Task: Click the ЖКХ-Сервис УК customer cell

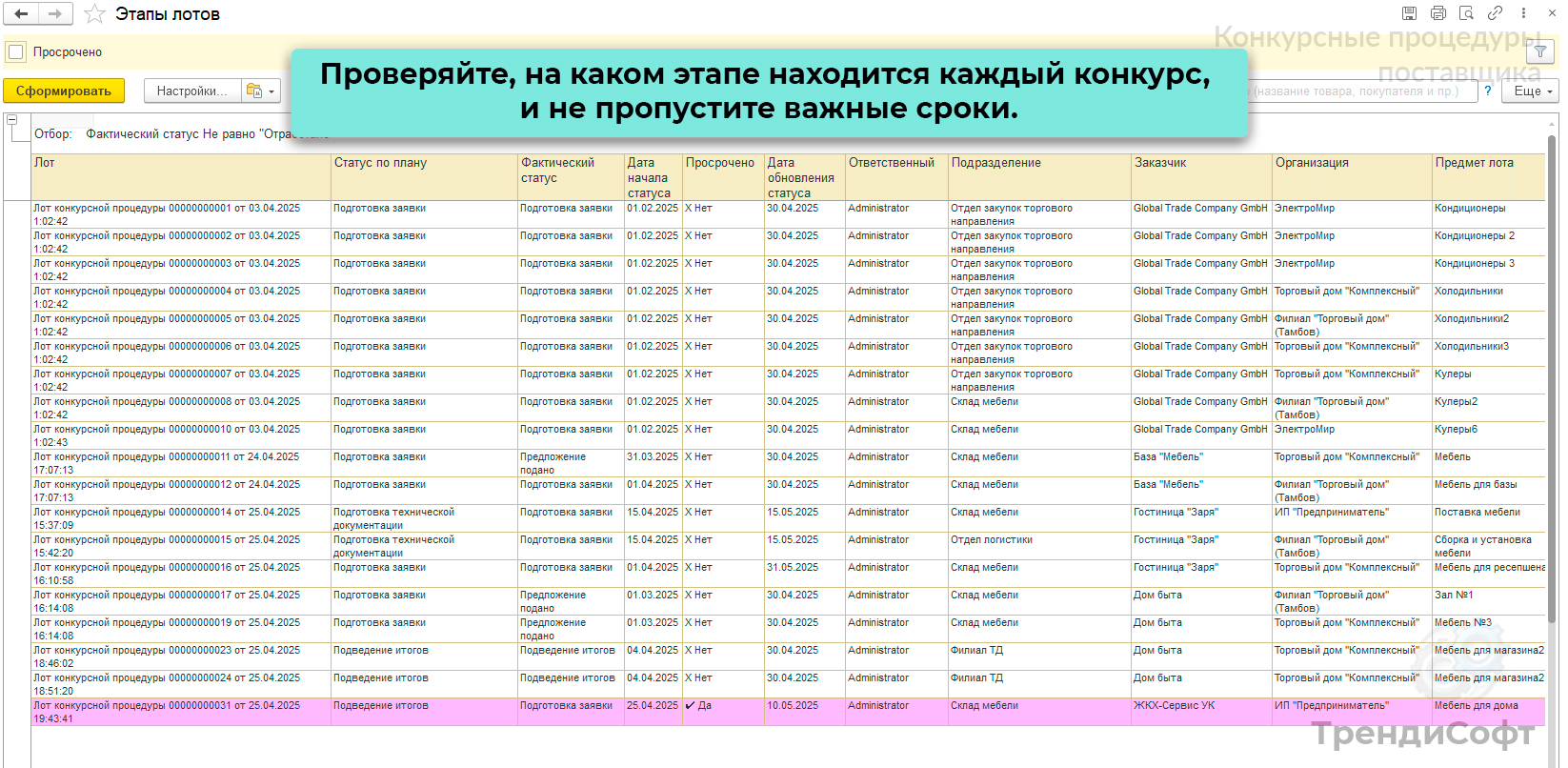Action: point(1201,712)
